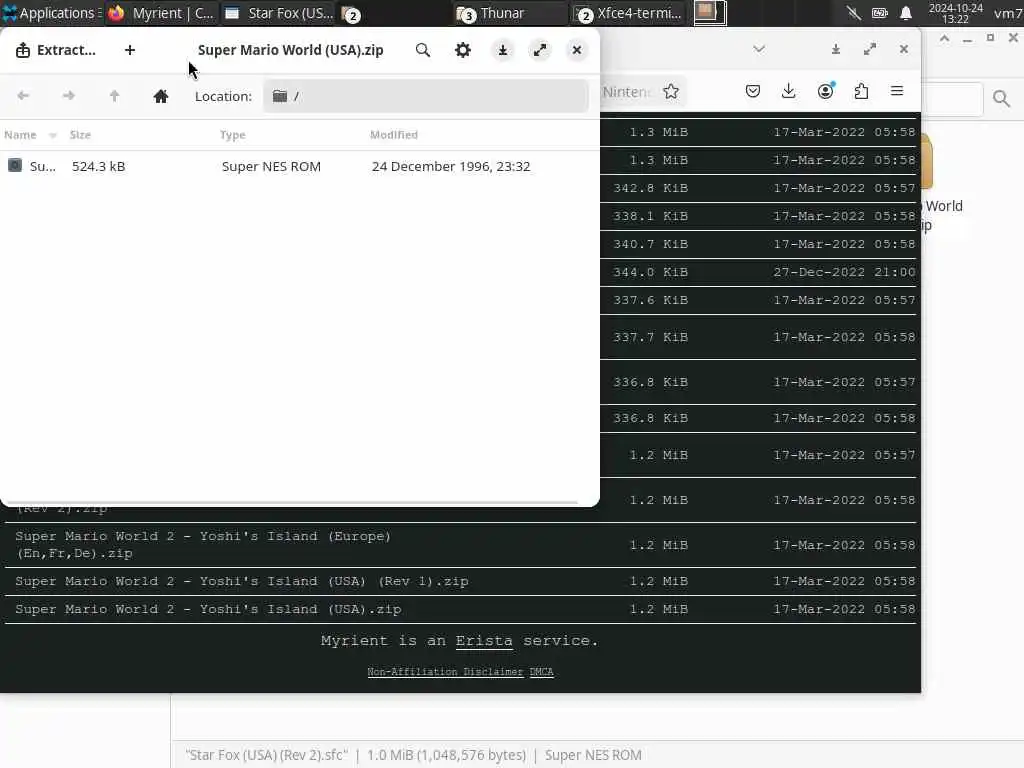Click the date and time clock in panel

coord(955,13)
